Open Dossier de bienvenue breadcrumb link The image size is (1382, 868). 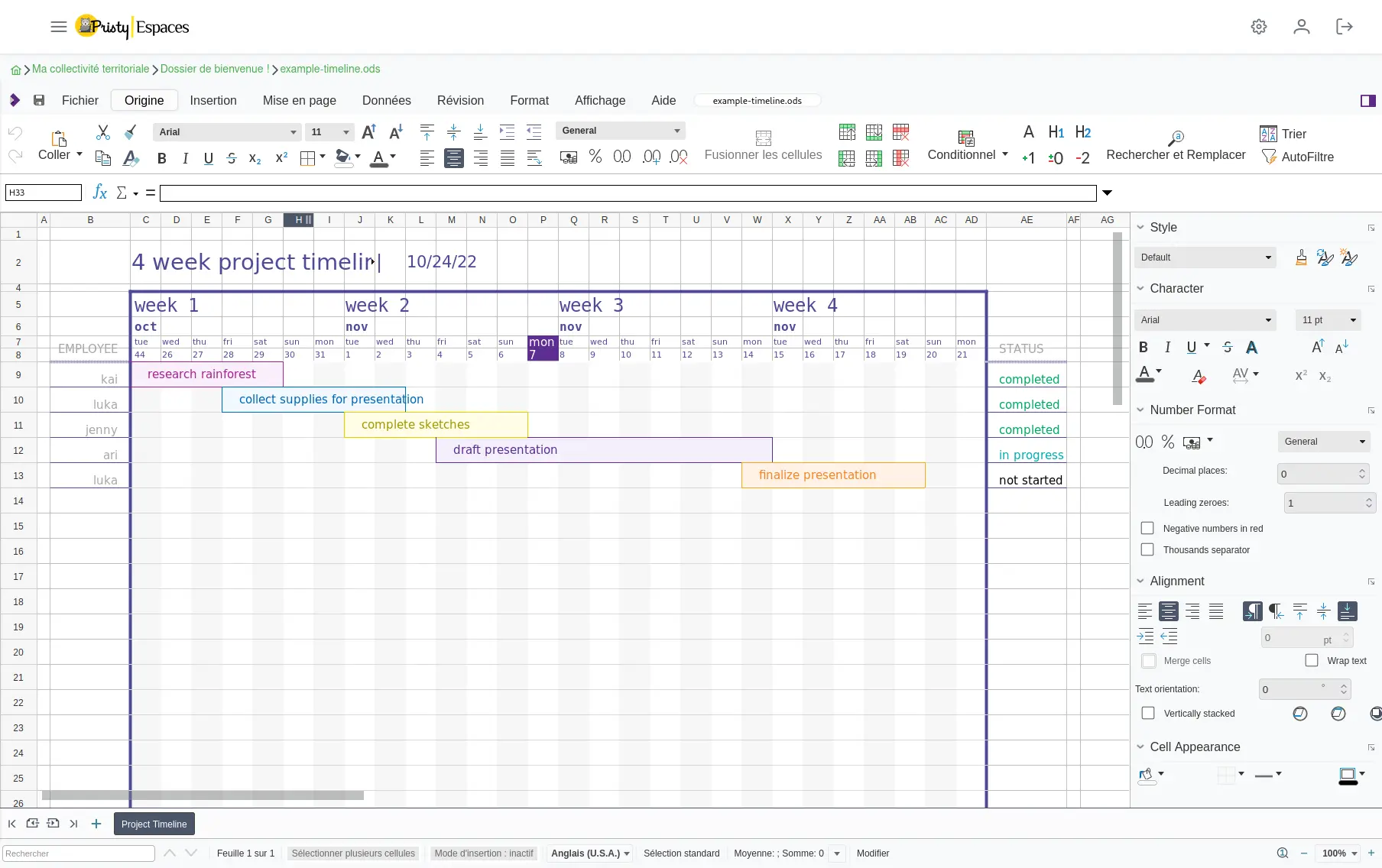[x=215, y=69]
